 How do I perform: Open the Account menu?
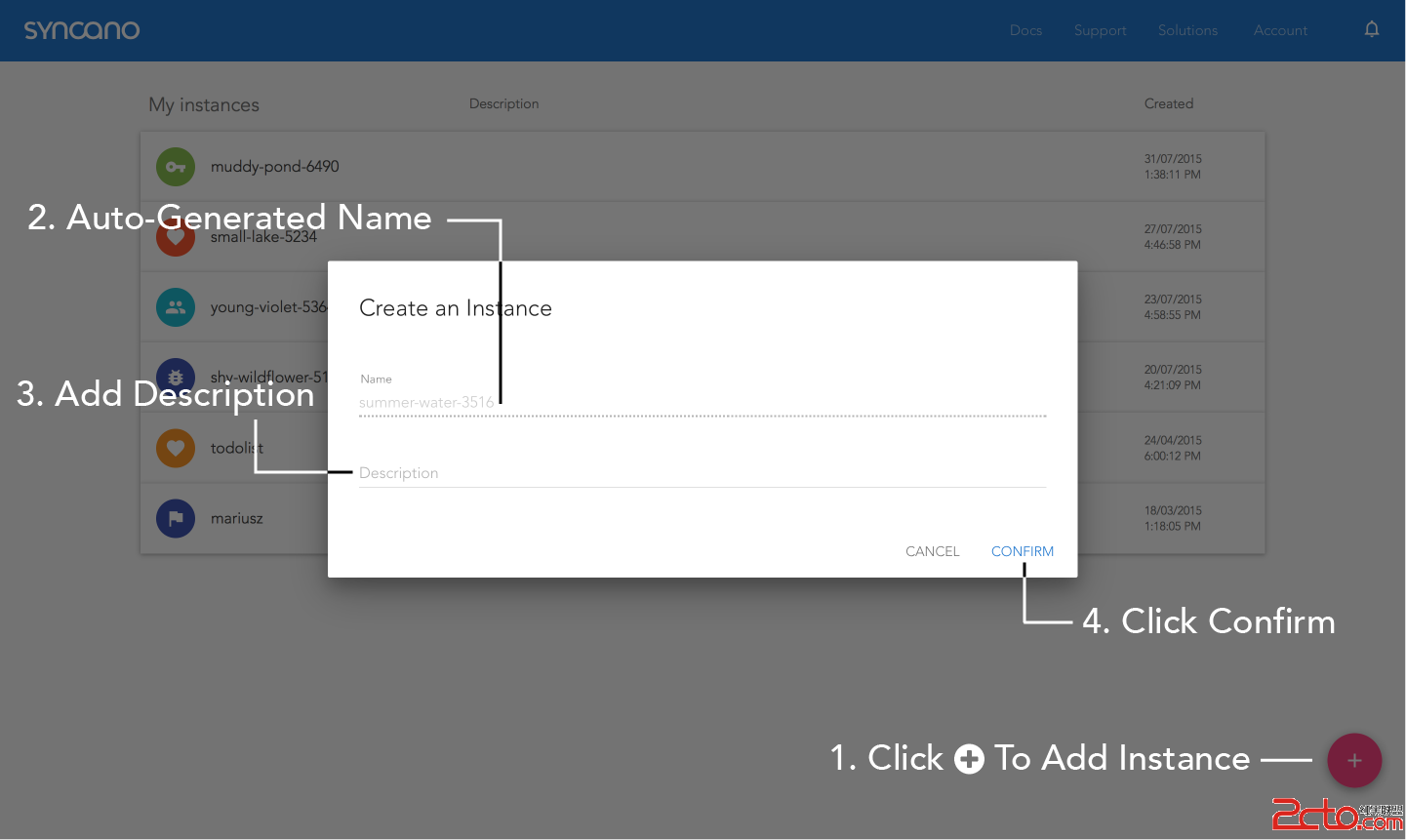pyautogui.click(x=1280, y=30)
